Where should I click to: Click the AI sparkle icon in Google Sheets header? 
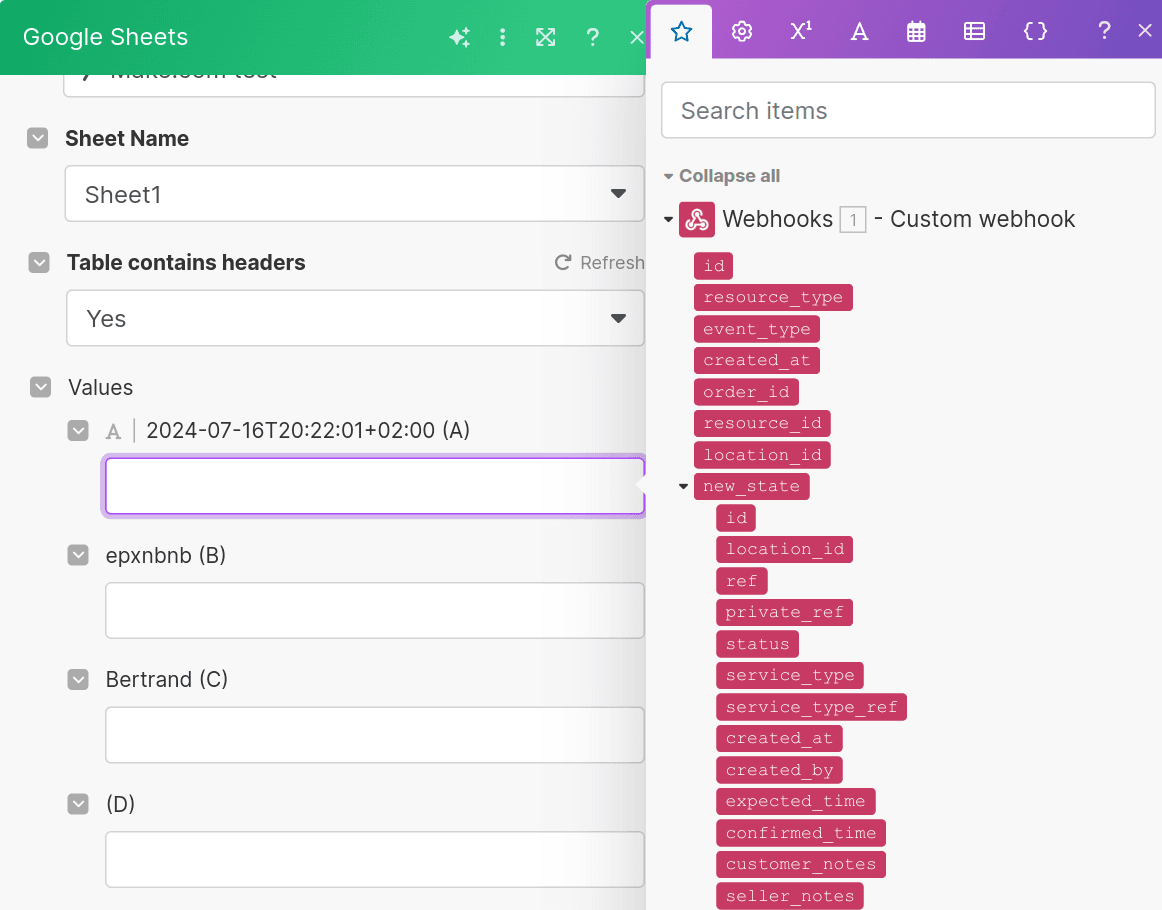point(459,36)
